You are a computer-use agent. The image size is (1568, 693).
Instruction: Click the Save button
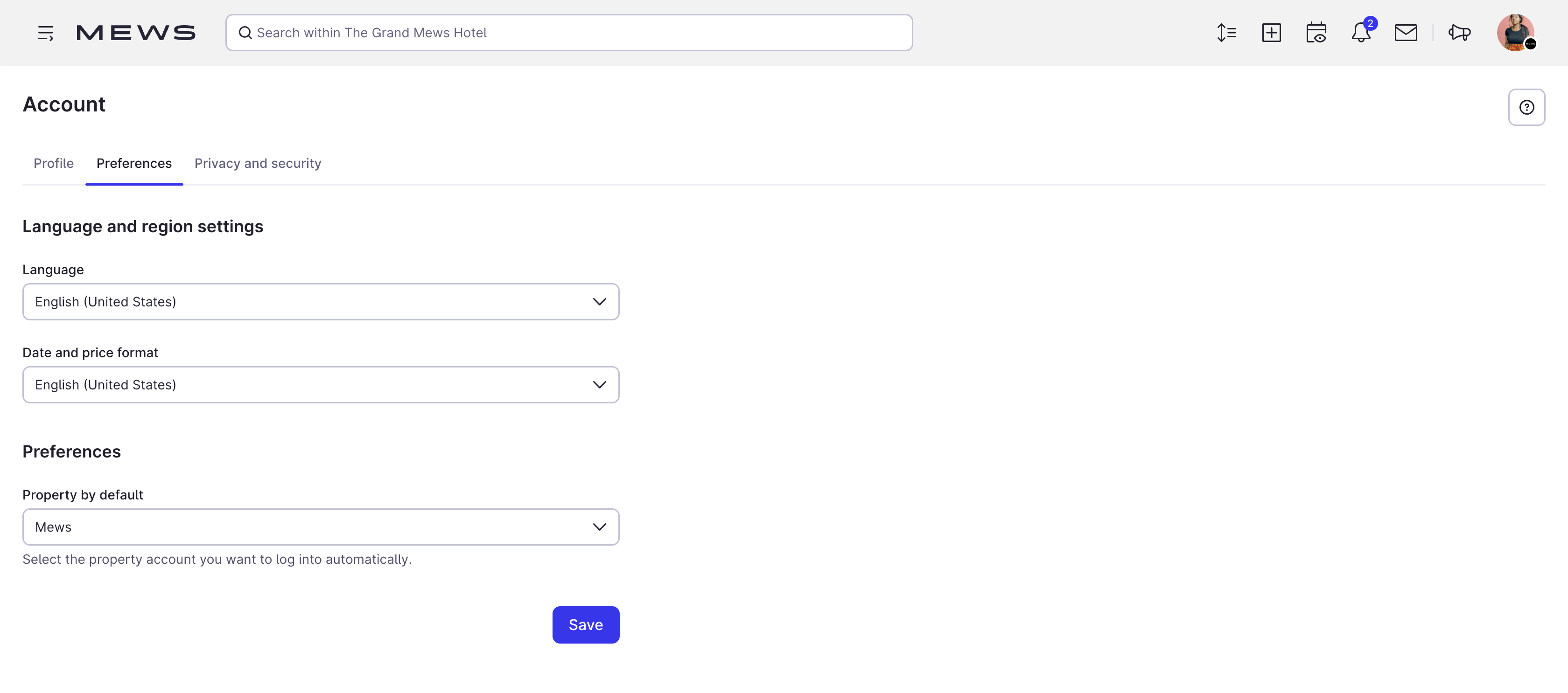coord(586,624)
